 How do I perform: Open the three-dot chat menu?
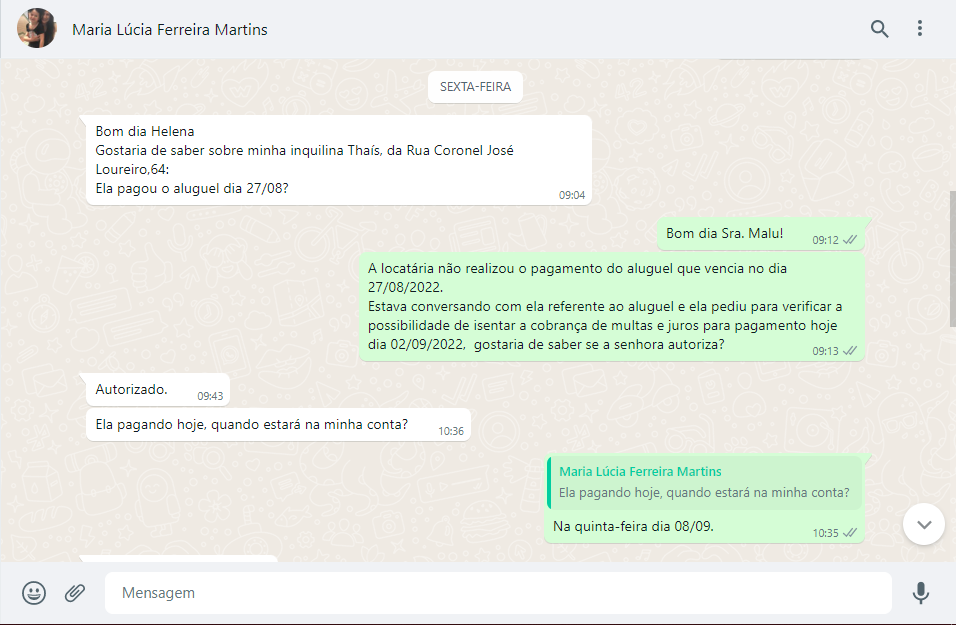tap(920, 29)
